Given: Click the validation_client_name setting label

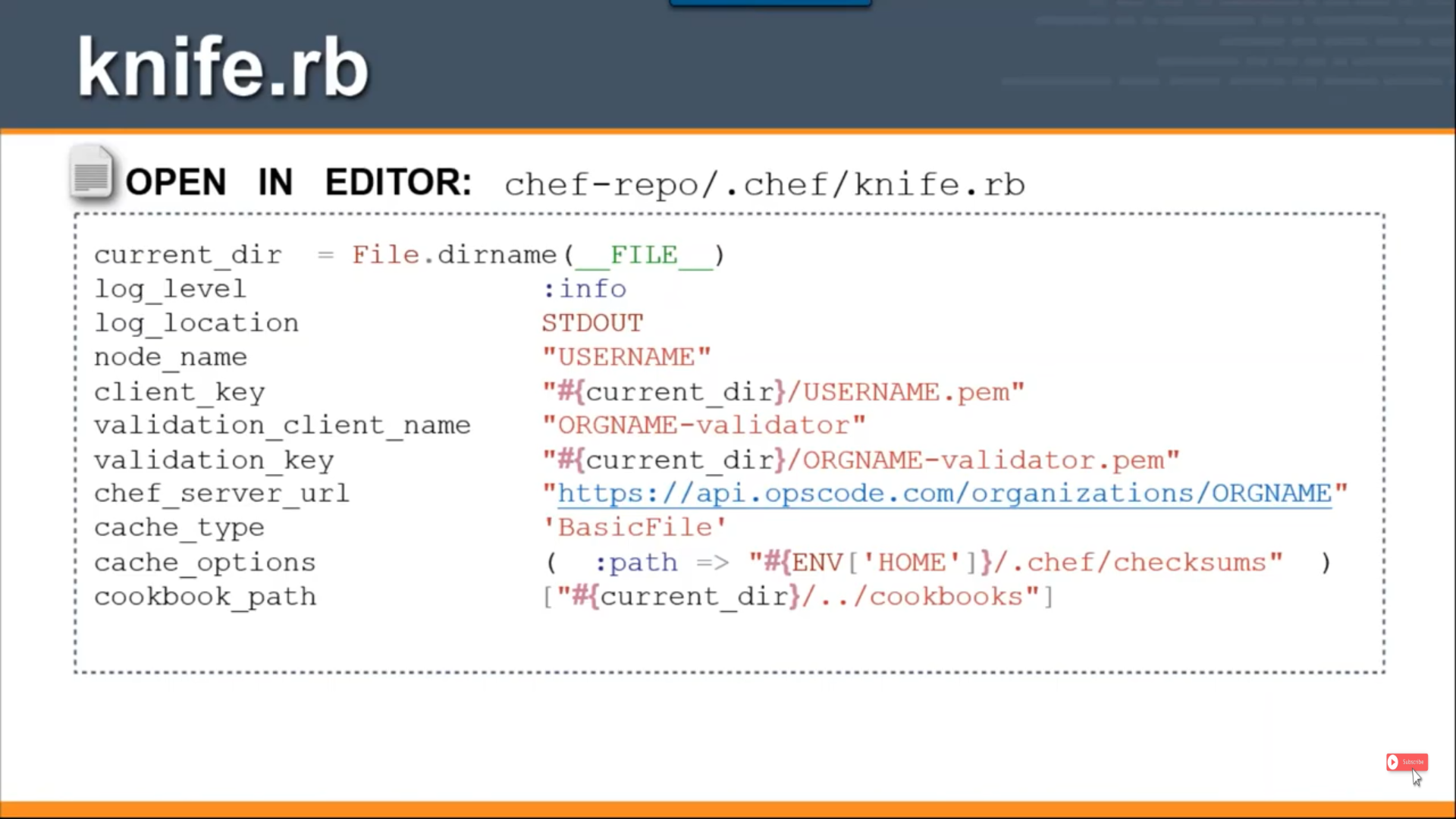Looking at the screenshot, I should coord(282,425).
